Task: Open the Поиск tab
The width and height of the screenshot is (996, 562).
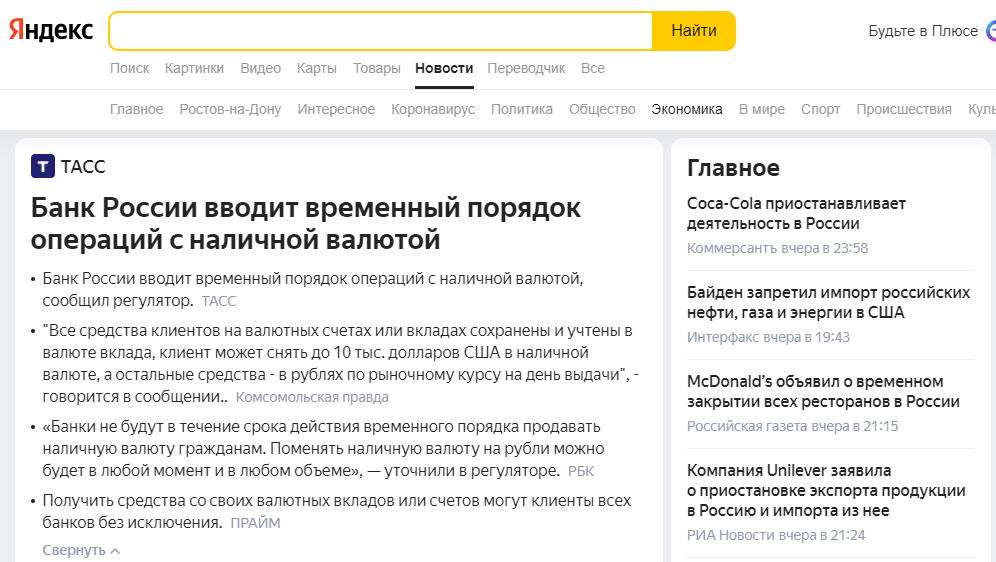Action: pos(130,68)
